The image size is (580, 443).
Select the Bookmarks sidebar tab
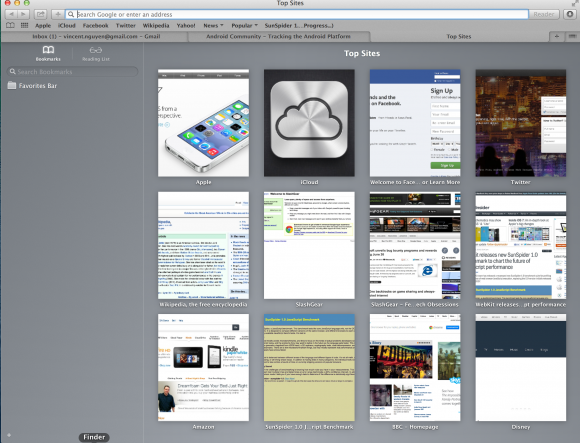click(x=48, y=54)
